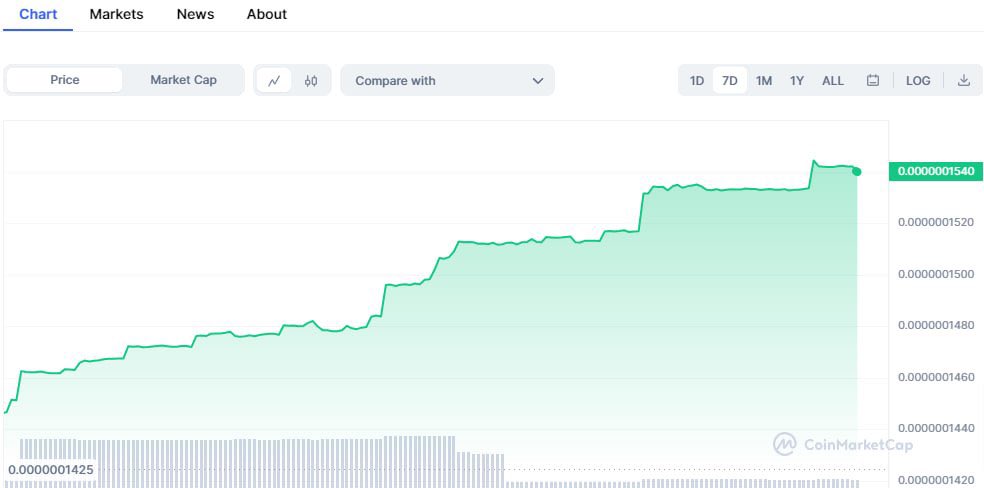
Task: Click the 0.0000001460 axis label
Action: pos(936,376)
